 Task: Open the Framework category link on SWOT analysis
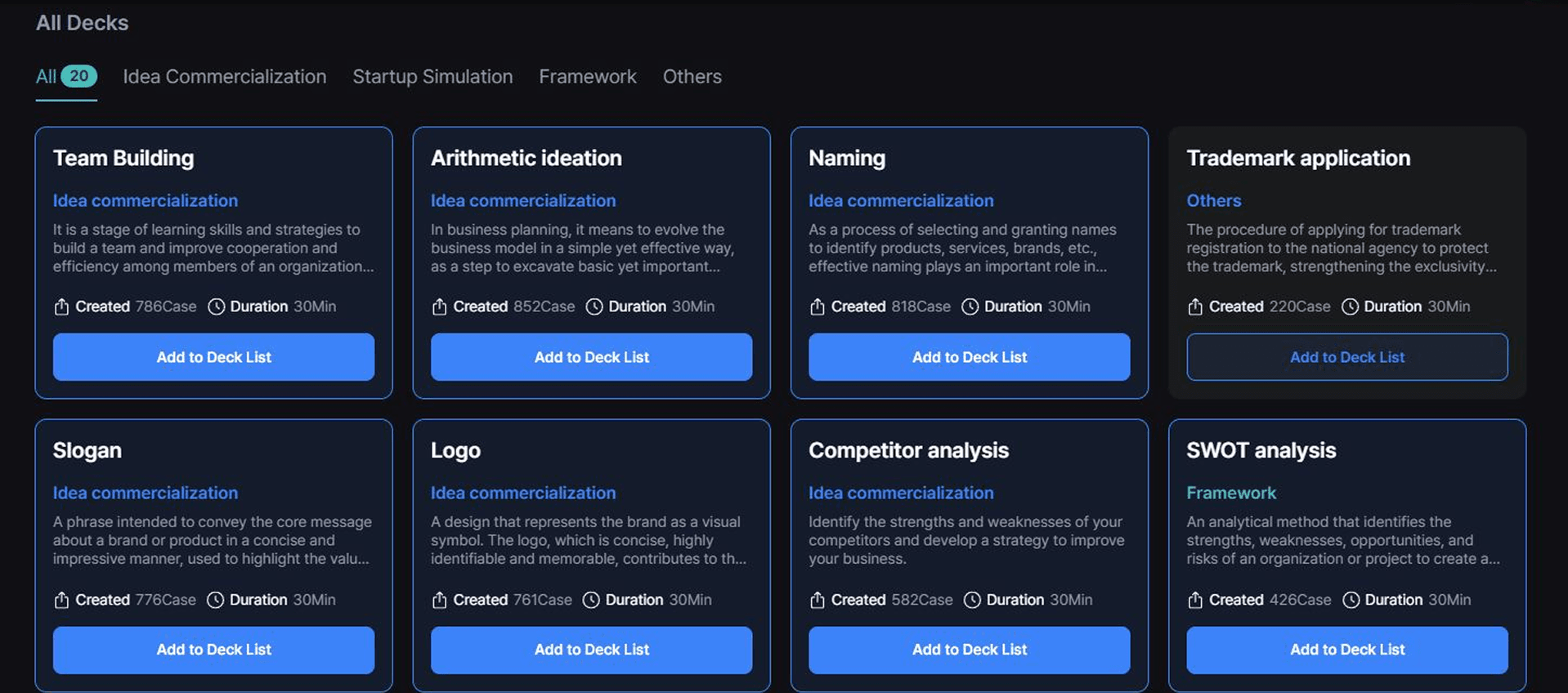1230,493
